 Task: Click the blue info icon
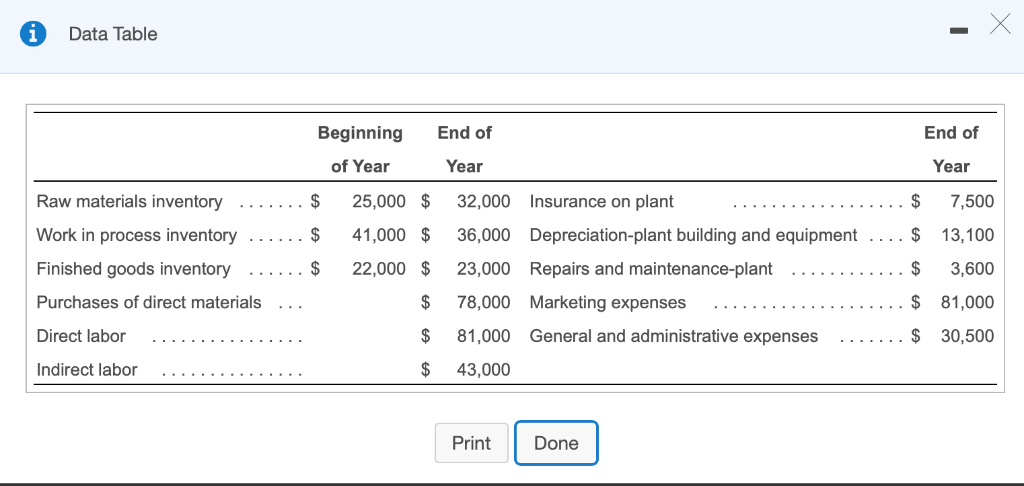(x=35, y=34)
